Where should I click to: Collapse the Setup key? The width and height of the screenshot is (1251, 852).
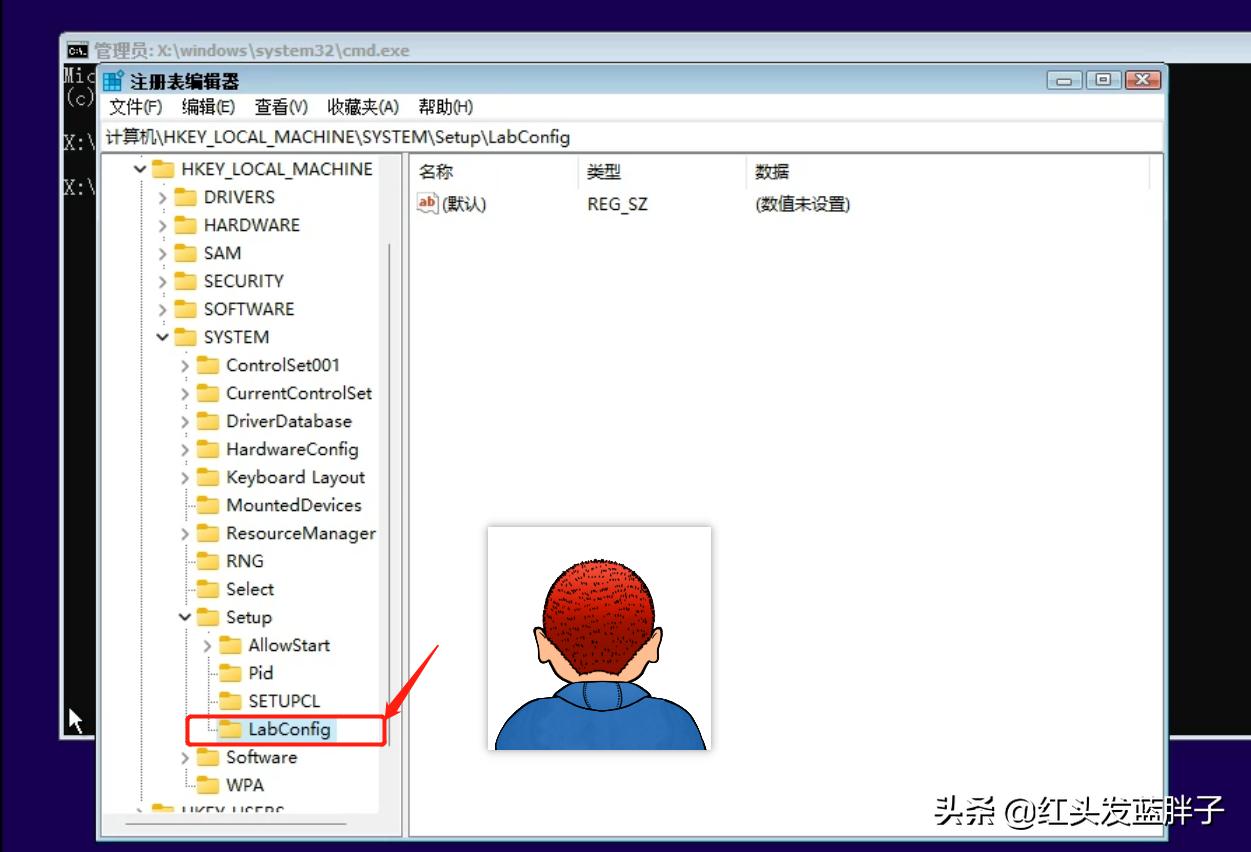point(185,617)
